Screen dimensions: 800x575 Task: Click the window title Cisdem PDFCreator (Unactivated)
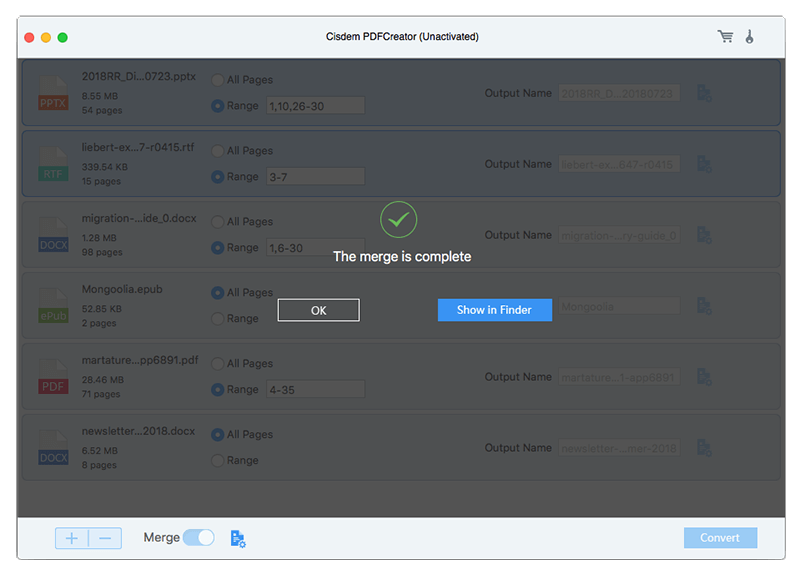(402, 37)
